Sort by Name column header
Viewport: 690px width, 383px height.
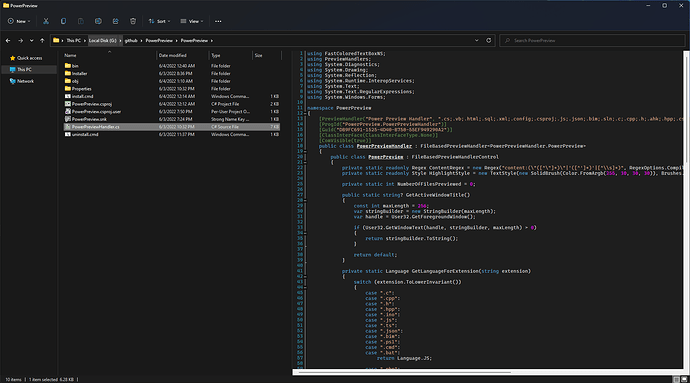[110, 55]
